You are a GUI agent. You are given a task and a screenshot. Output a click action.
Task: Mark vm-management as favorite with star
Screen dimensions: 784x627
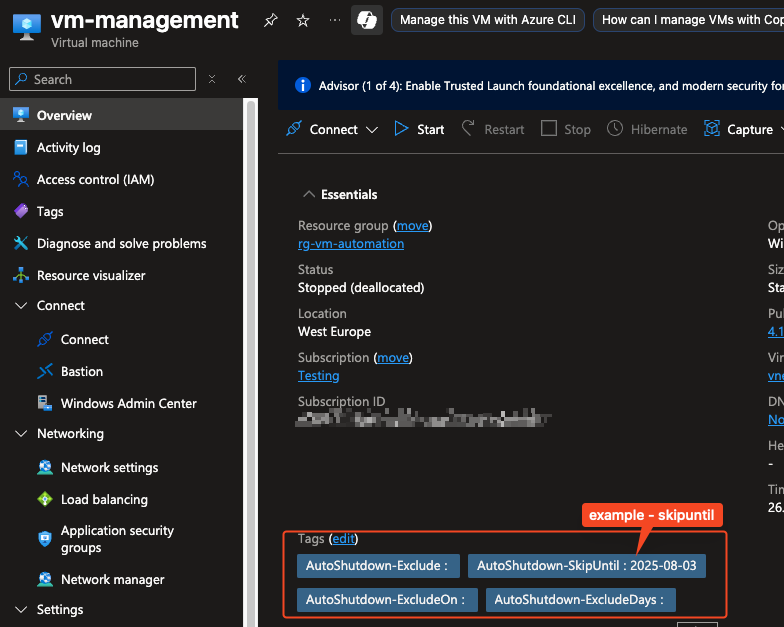tap(303, 20)
